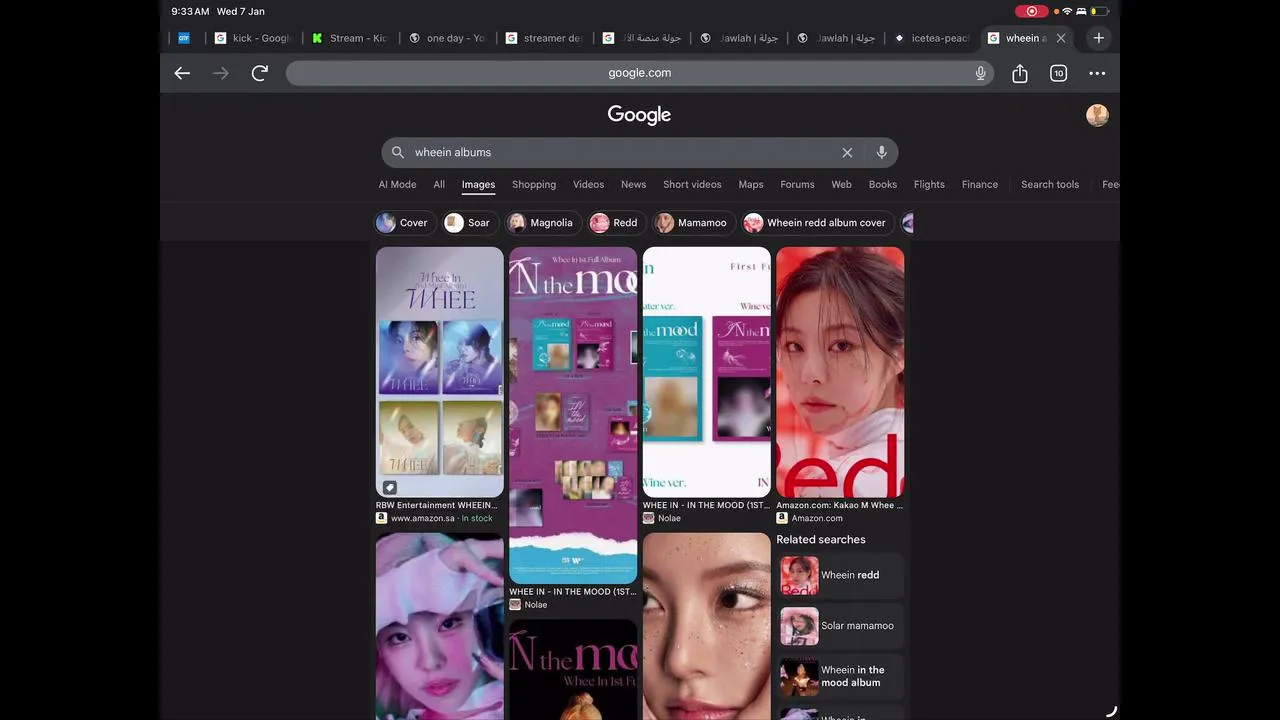Open related search Solar mamamoo
The width and height of the screenshot is (1280, 720).
pyautogui.click(x=840, y=626)
